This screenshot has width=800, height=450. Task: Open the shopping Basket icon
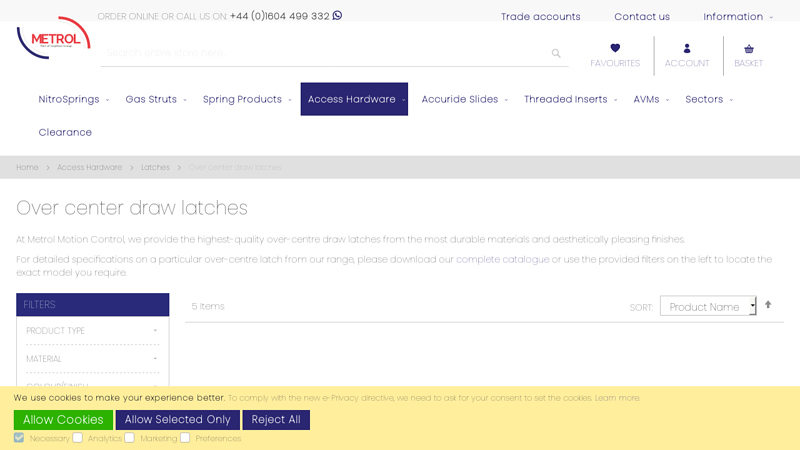point(748,48)
